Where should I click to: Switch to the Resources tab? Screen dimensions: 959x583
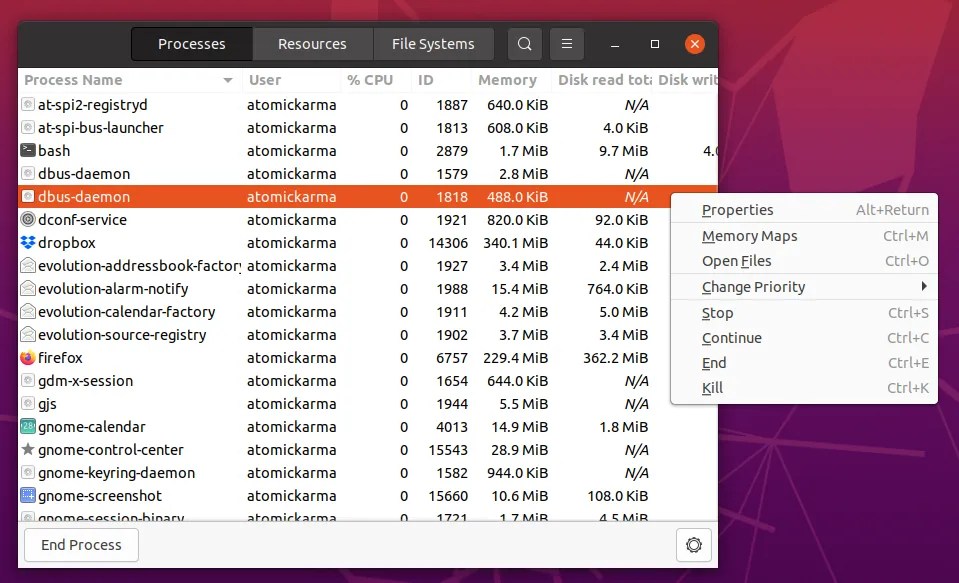tap(312, 43)
